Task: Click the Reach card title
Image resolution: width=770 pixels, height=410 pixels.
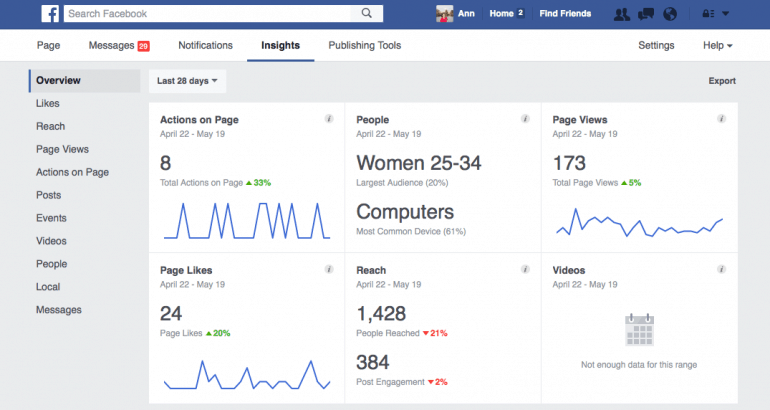Action: (371, 270)
